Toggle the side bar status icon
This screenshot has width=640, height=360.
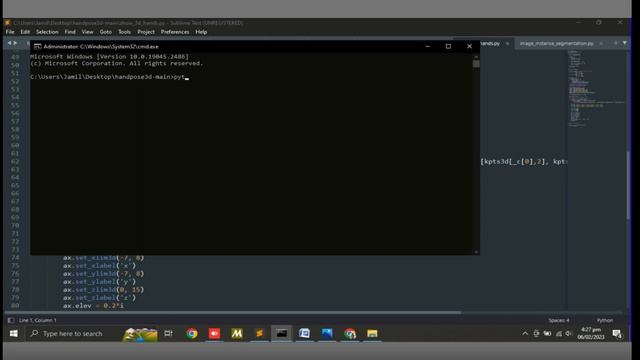(x=11, y=320)
